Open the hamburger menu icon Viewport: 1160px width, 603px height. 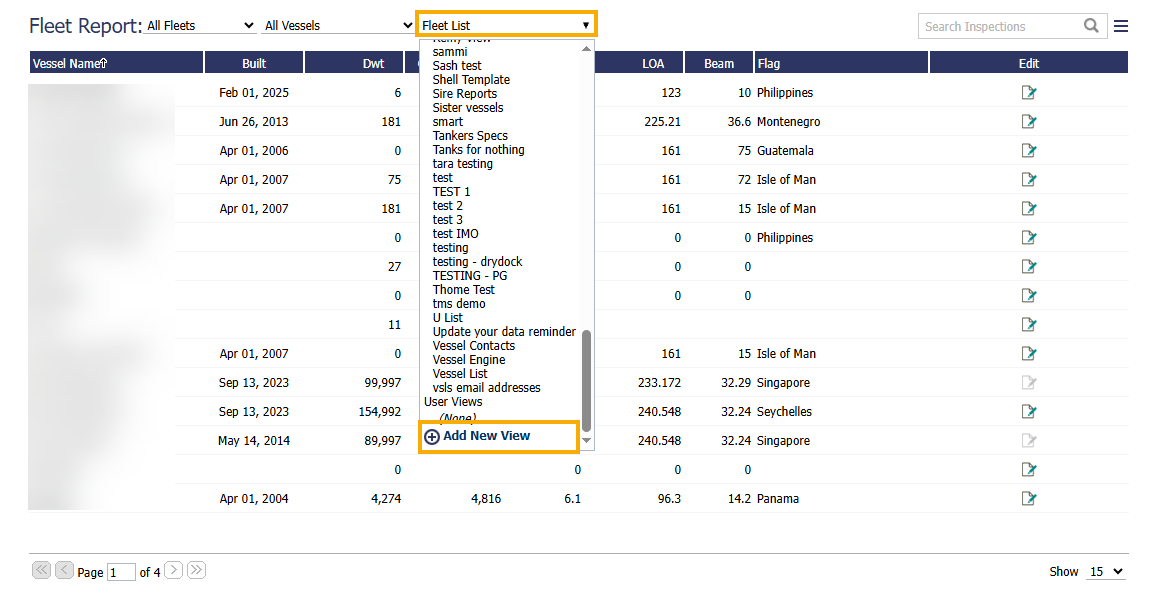[x=1121, y=26]
